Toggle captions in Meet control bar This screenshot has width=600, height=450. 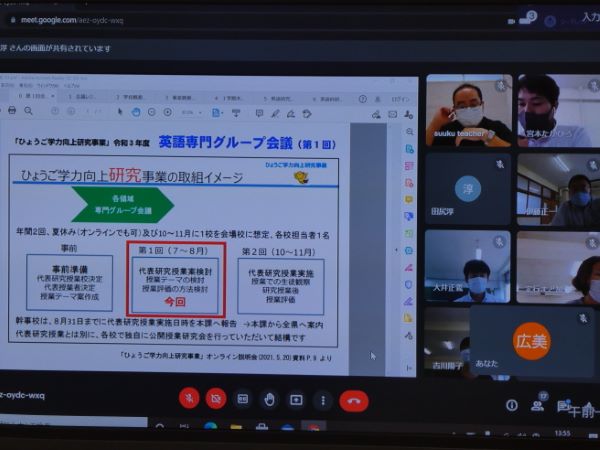click(243, 399)
